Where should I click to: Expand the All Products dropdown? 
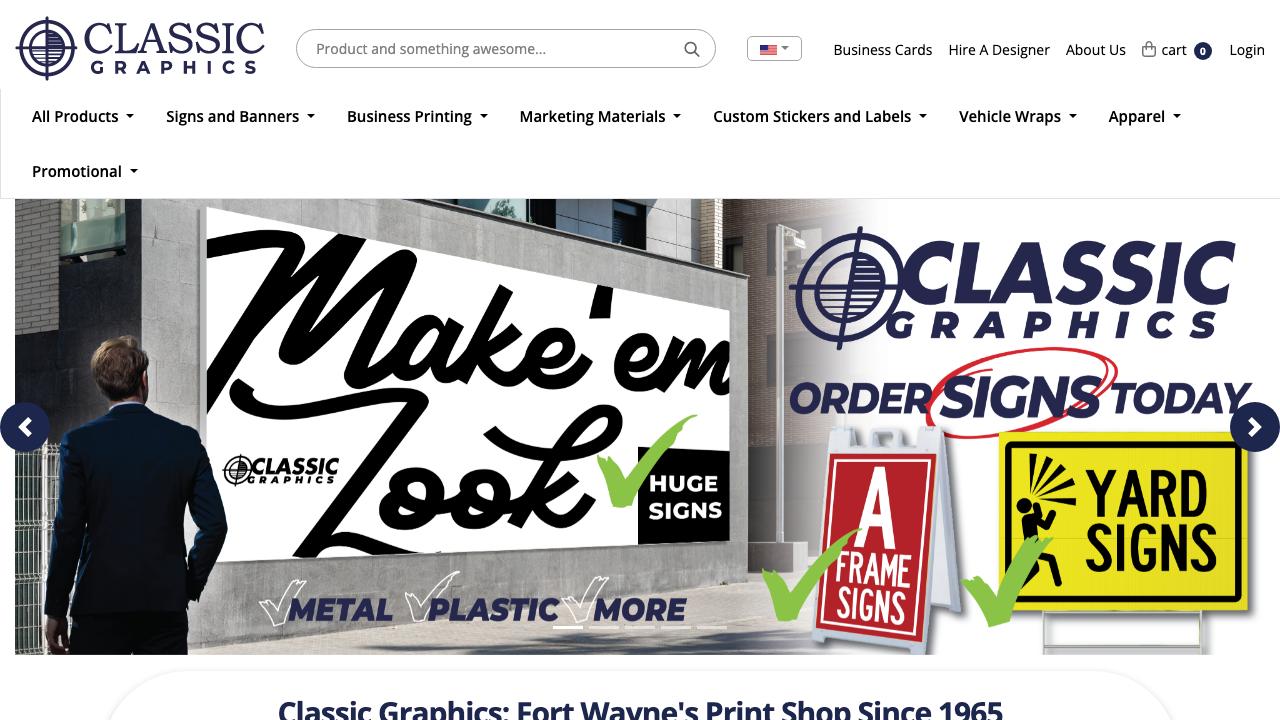[83, 116]
